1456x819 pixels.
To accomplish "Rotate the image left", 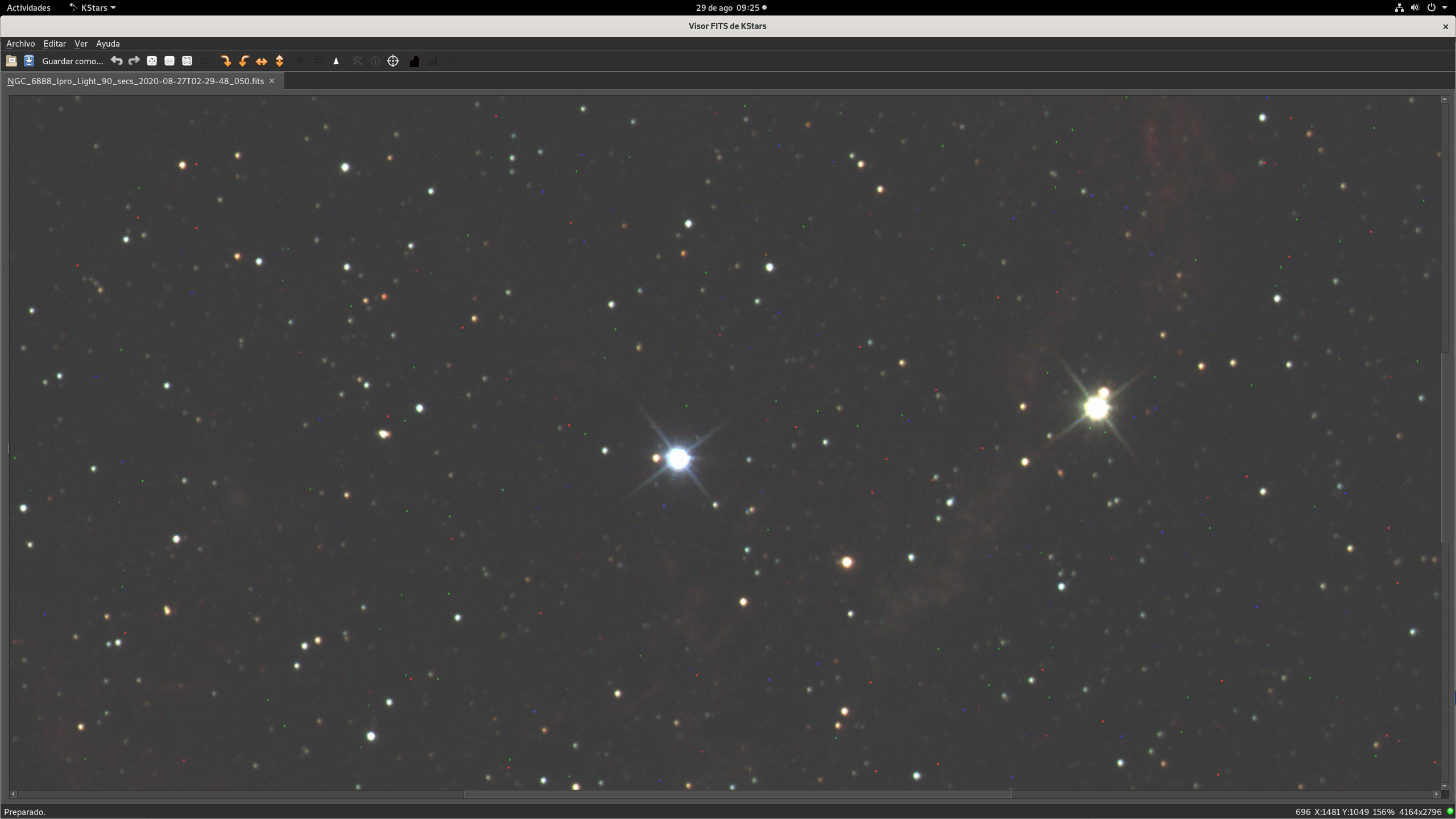I will pyautogui.click(x=243, y=61).
